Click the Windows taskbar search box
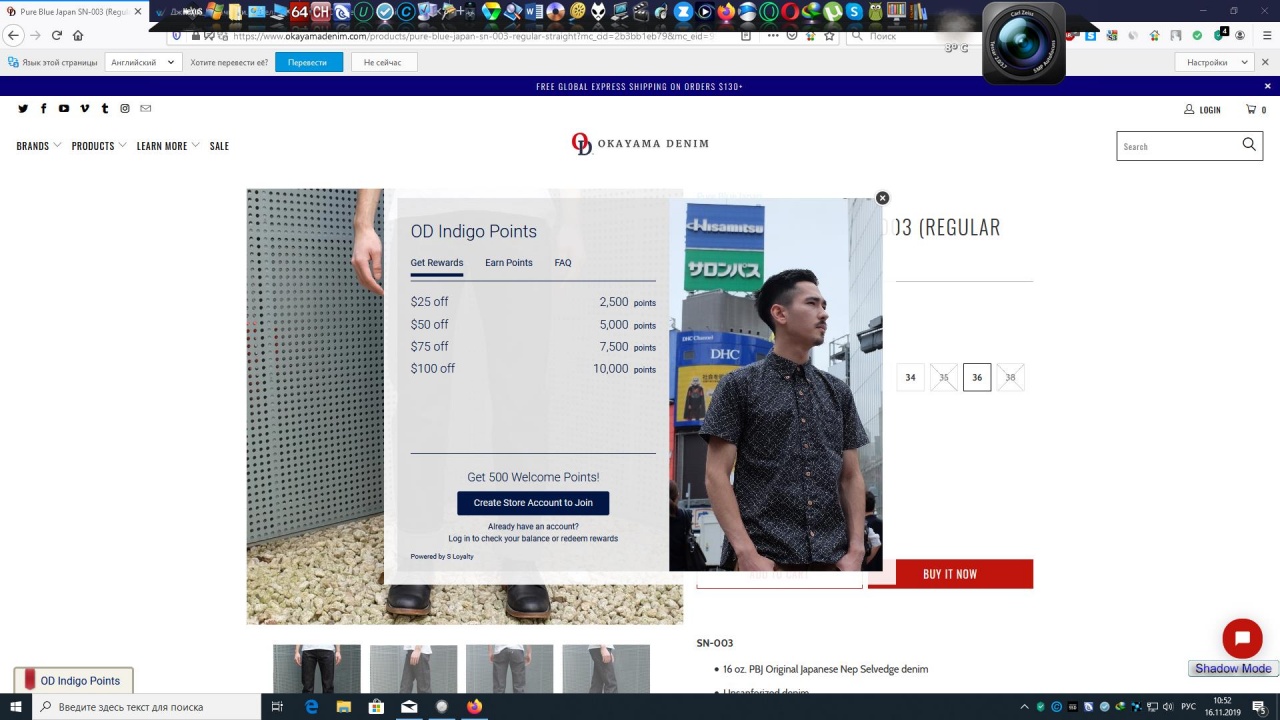This screenshot has height=720, width=1280. click(148, 707)
